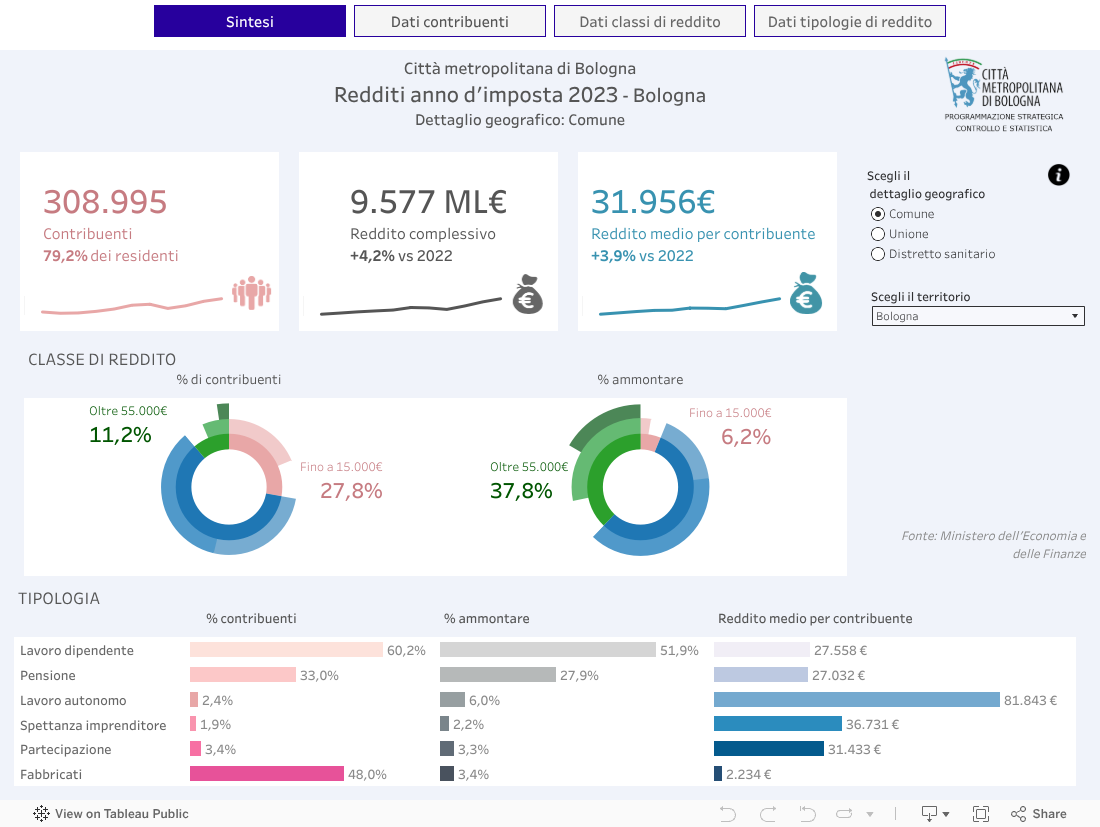Click the Replay animation icon in toolbar
1100x827 pixels.
pyautogui.click(x=844, y=814)
